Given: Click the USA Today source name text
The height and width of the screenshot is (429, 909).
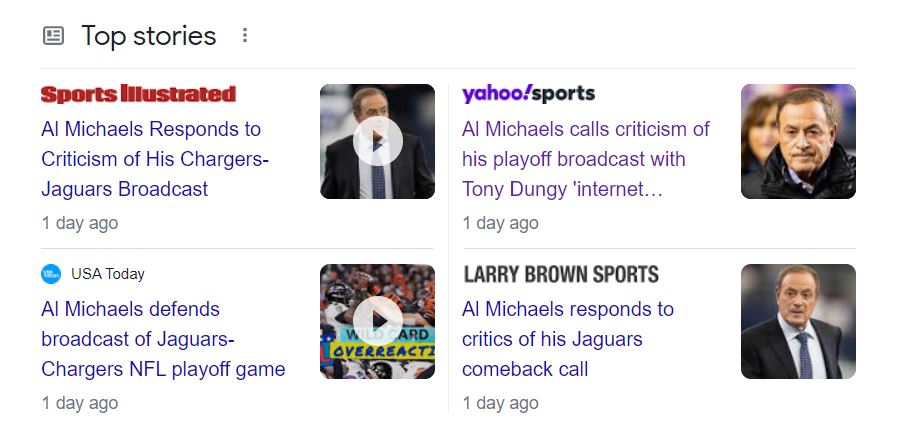Looking at the screenshot, I should point(108,274).
